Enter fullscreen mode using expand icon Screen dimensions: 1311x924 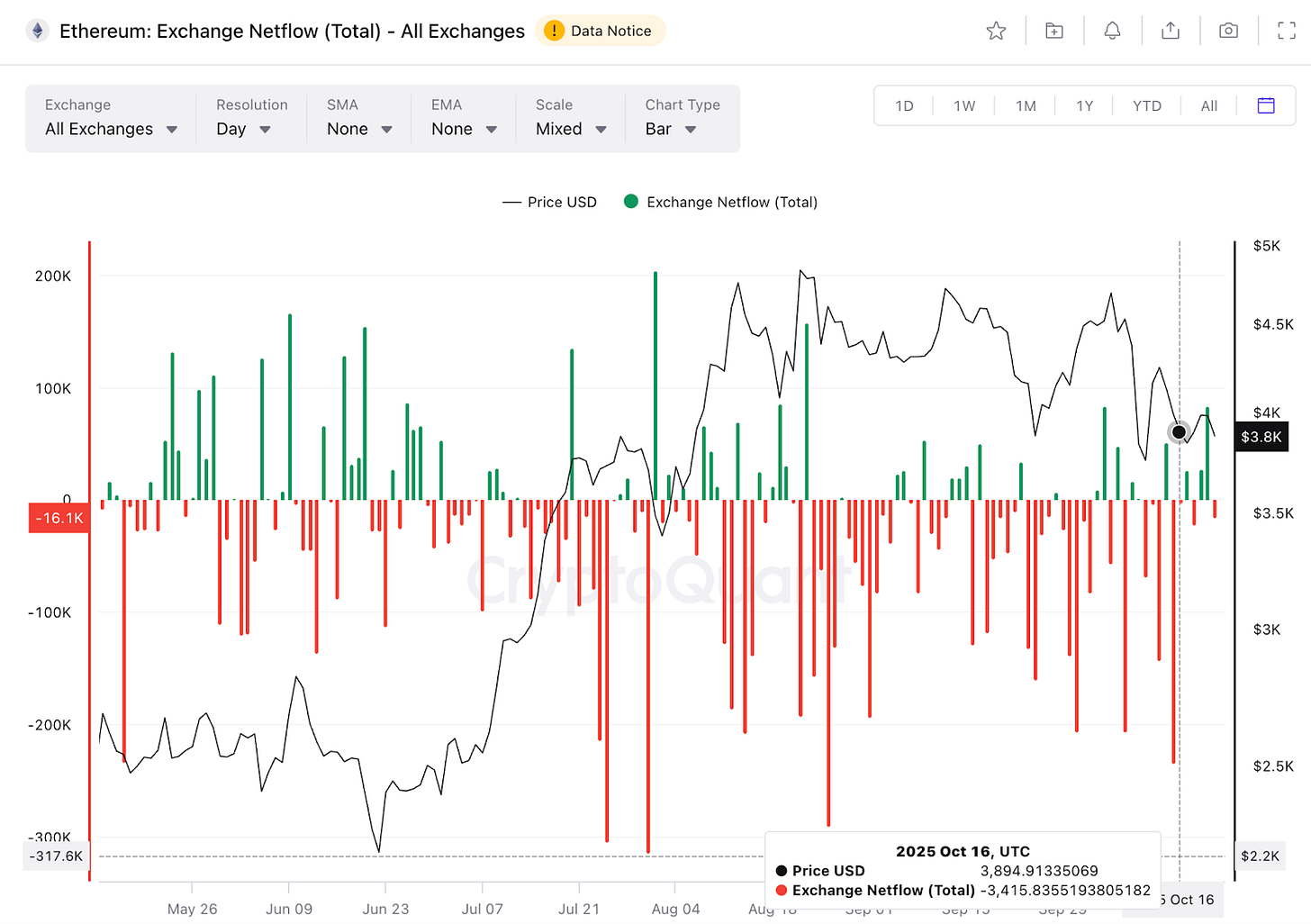[x=1287, y=31]
